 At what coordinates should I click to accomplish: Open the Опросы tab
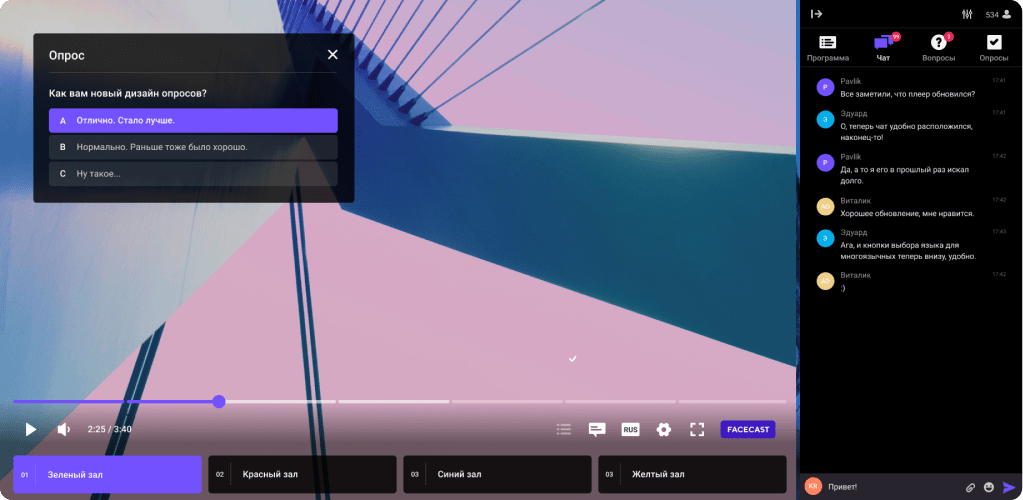click(993, 48)
